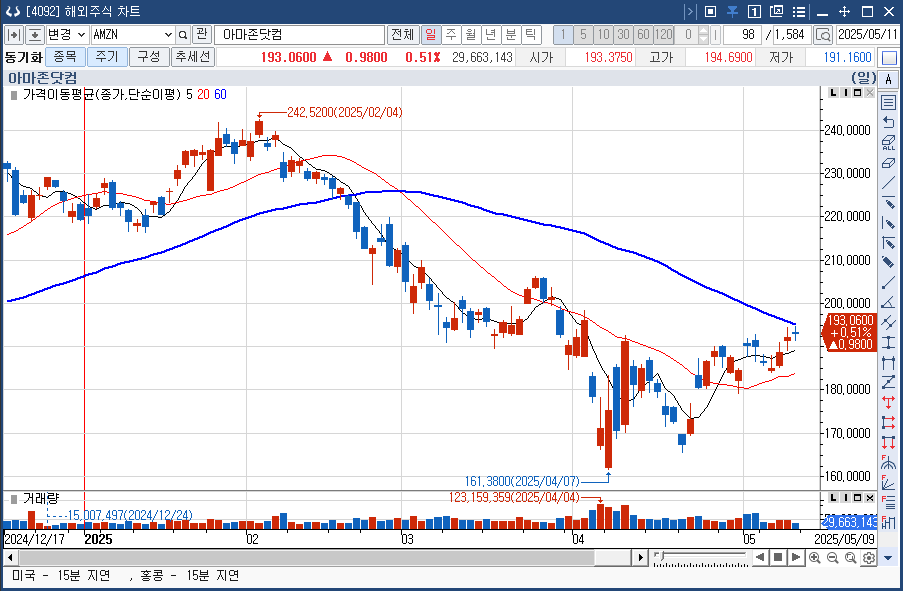This screenshot has height=591, width=903.
Task: Toggle the 틱 tick period button
Action: (x=531, y=35)
